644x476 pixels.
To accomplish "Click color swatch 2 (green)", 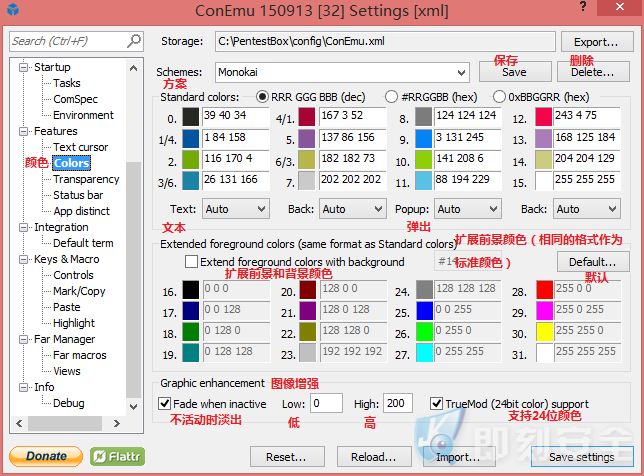I will [x=191, y=160].
